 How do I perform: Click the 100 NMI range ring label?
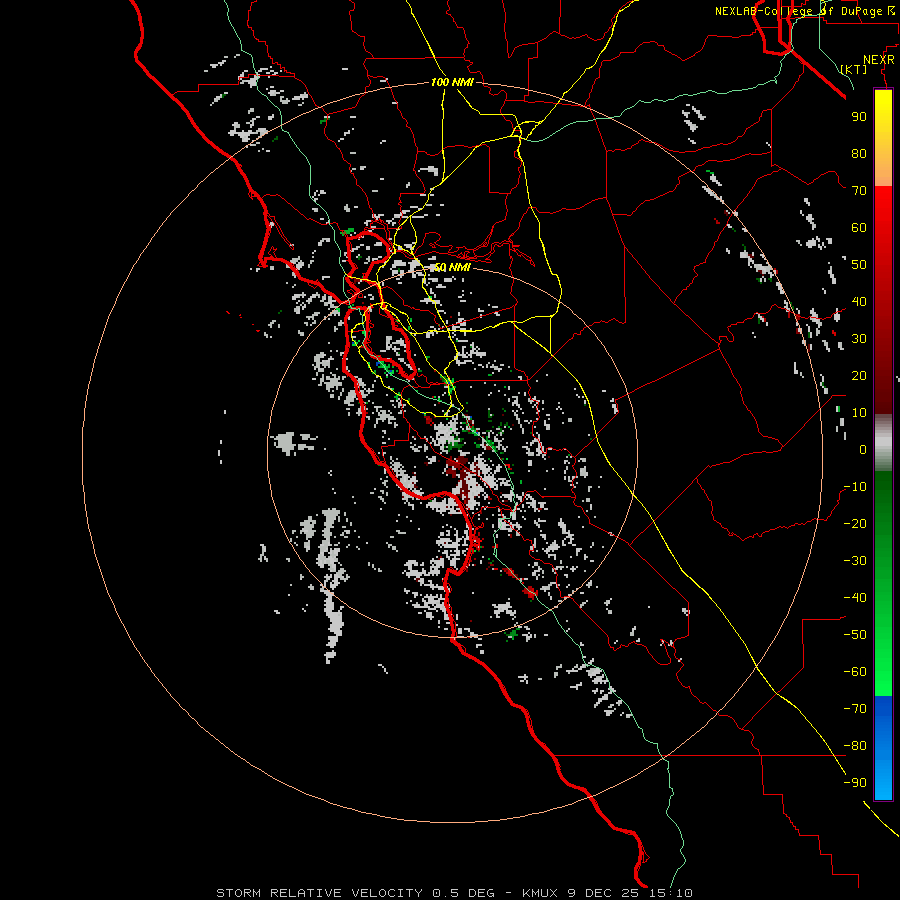click(x=452, y=82)
